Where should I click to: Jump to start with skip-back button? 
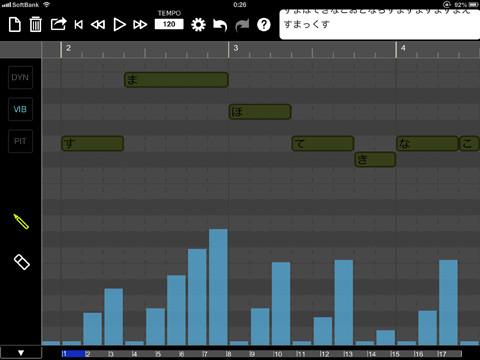coord(79,25)
